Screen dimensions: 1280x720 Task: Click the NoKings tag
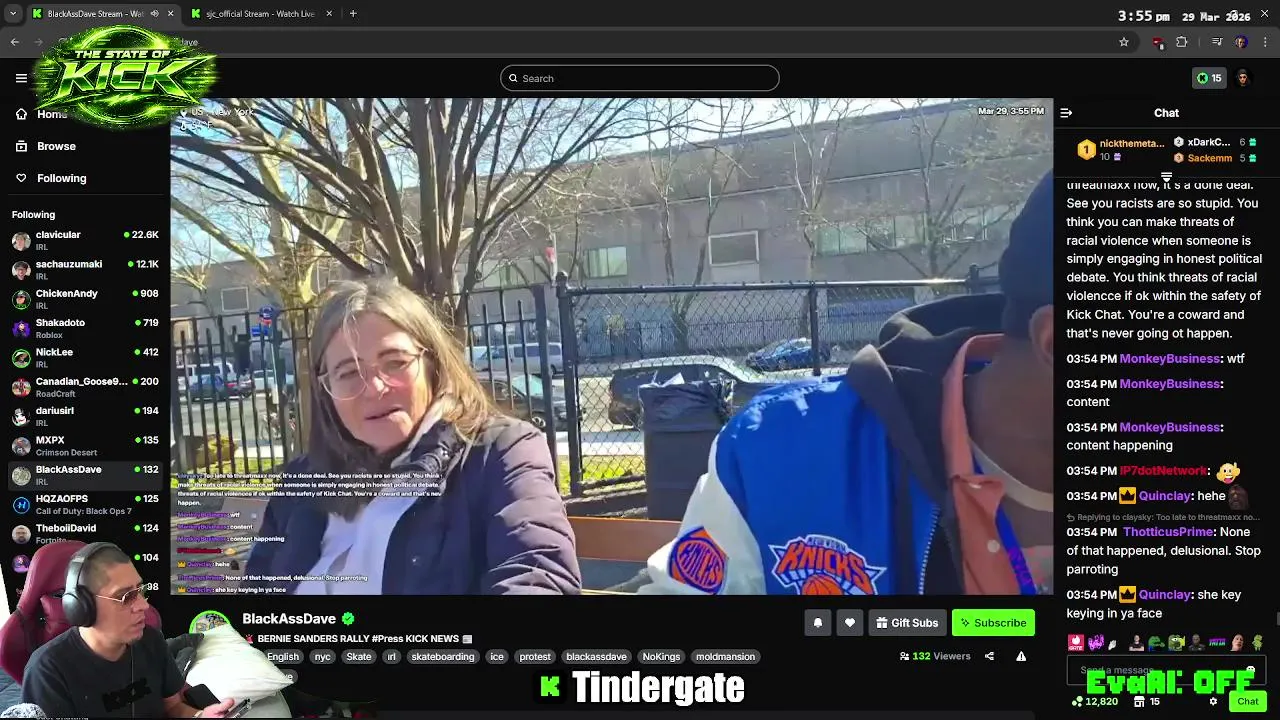661,657
